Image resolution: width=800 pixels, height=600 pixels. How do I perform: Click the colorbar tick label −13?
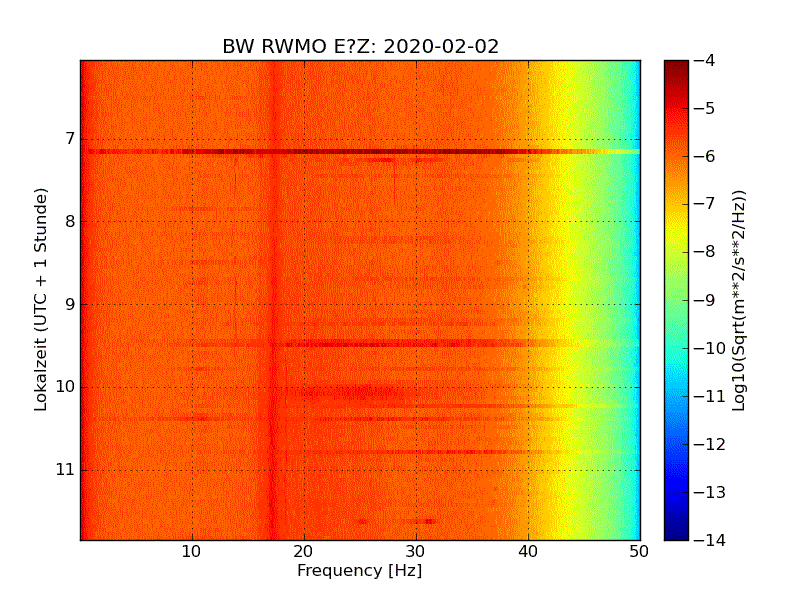coord(710,492)
